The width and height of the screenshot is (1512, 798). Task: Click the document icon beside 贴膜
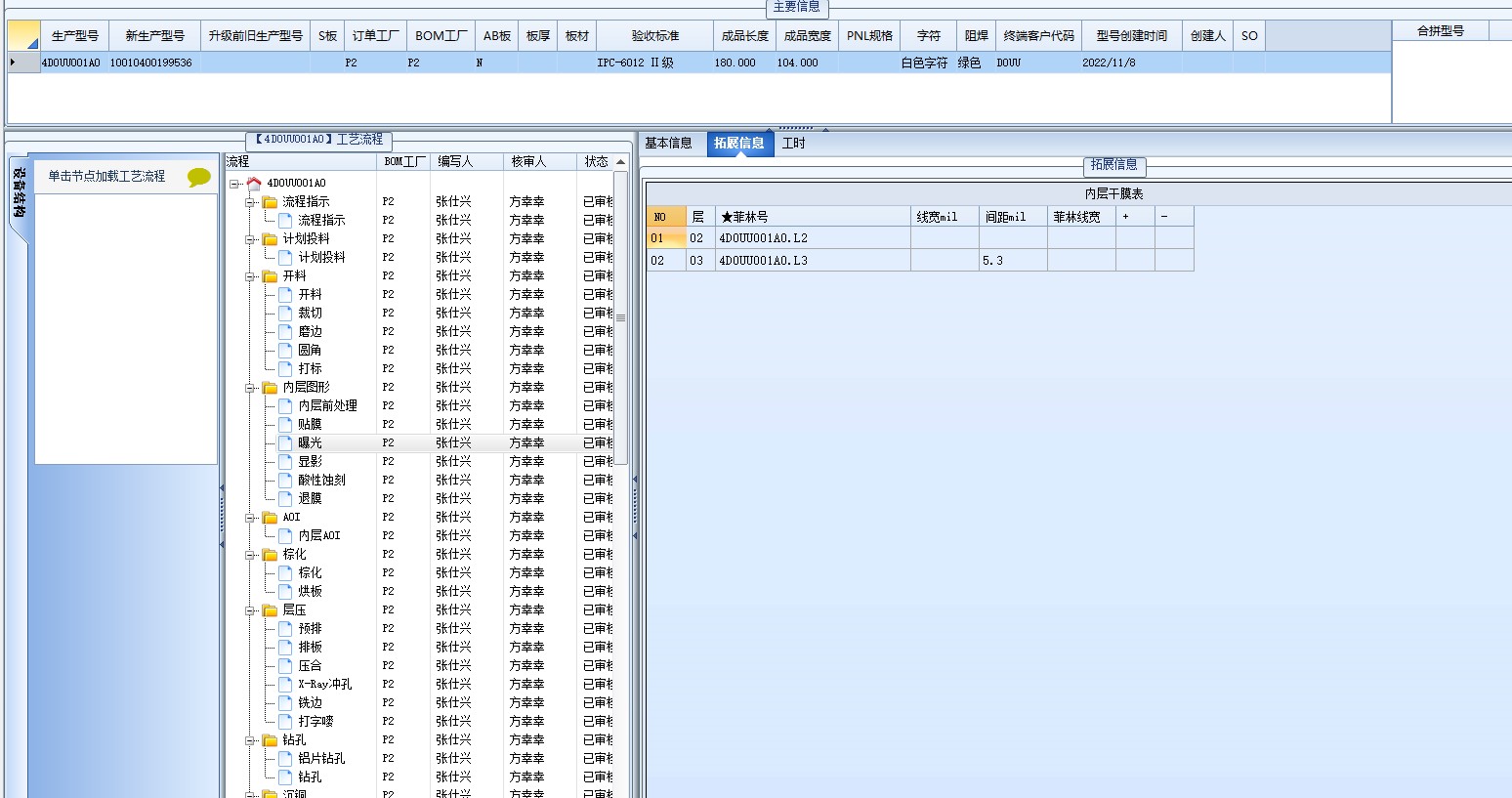click(x=285, y=424)
